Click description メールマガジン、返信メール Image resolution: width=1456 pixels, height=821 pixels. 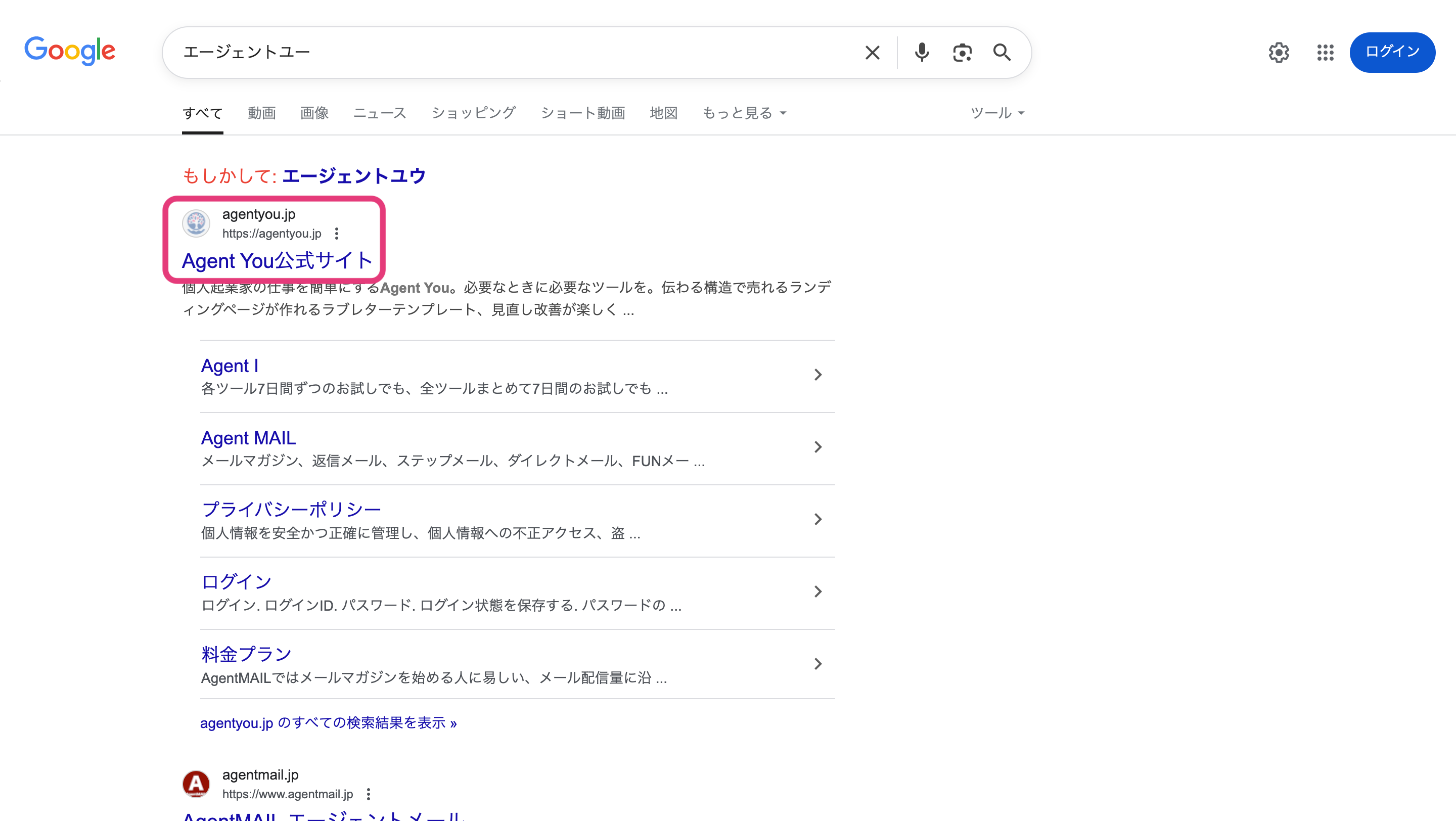coord(453,461)
